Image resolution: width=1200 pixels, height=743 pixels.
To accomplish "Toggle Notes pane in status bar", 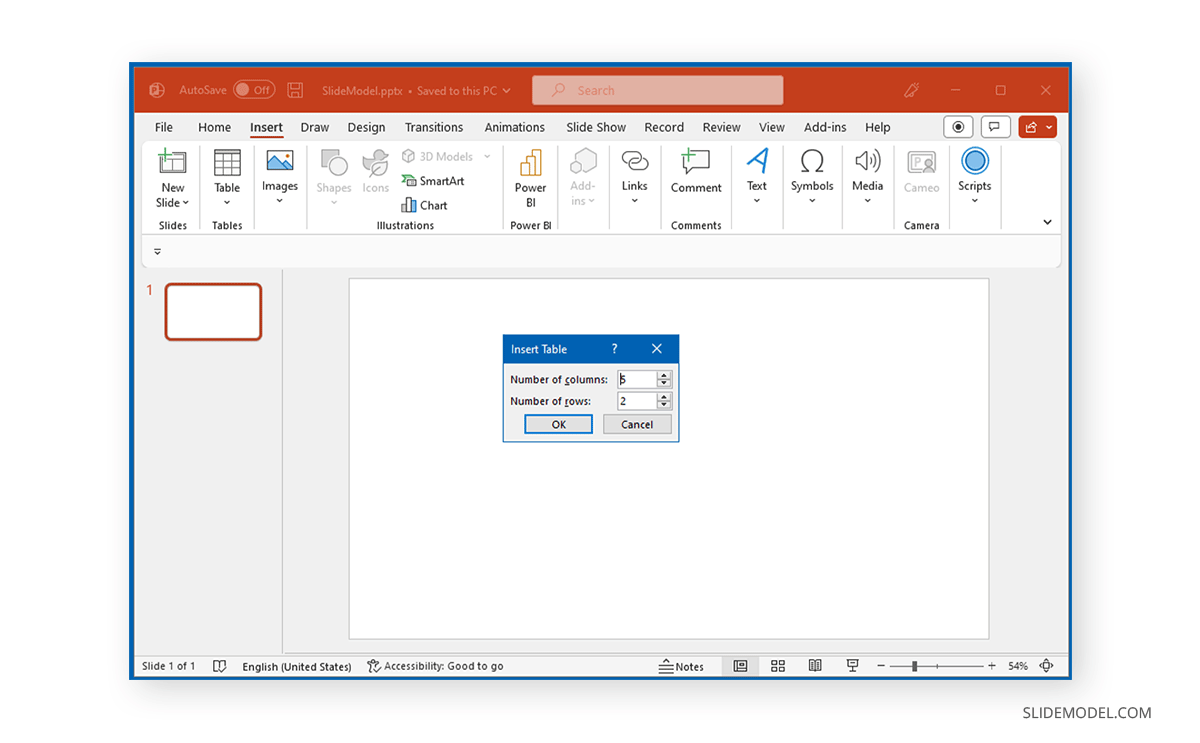I will pyautogui.click(x=681, y=666).
